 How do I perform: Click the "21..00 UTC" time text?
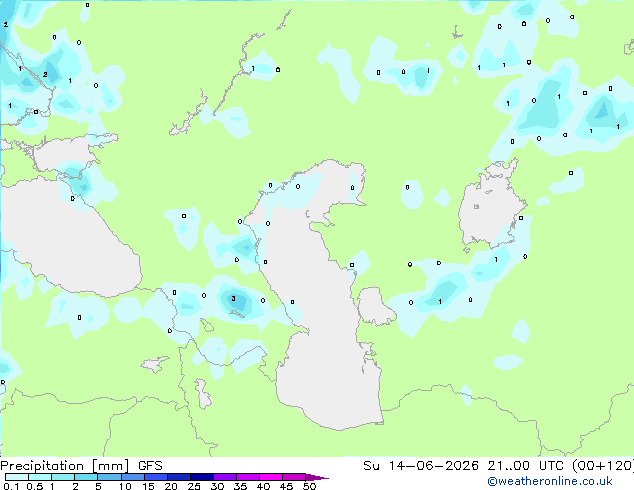click(x=525, y=466)
